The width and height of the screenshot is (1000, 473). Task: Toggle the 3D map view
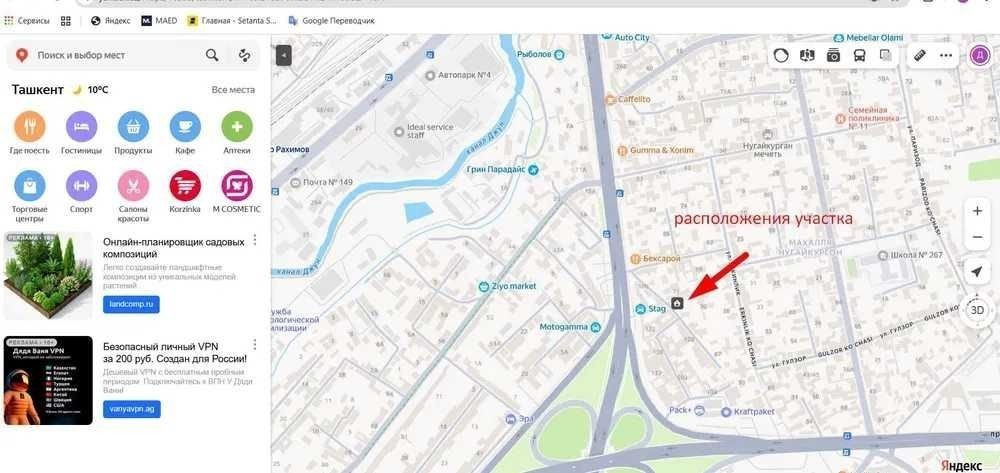(976, 310)
